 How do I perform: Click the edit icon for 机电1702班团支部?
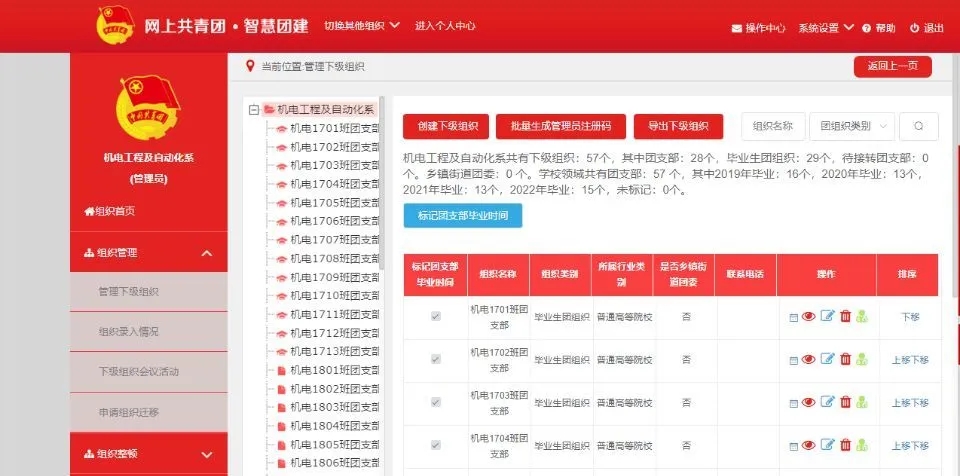(x=827, y=360)
